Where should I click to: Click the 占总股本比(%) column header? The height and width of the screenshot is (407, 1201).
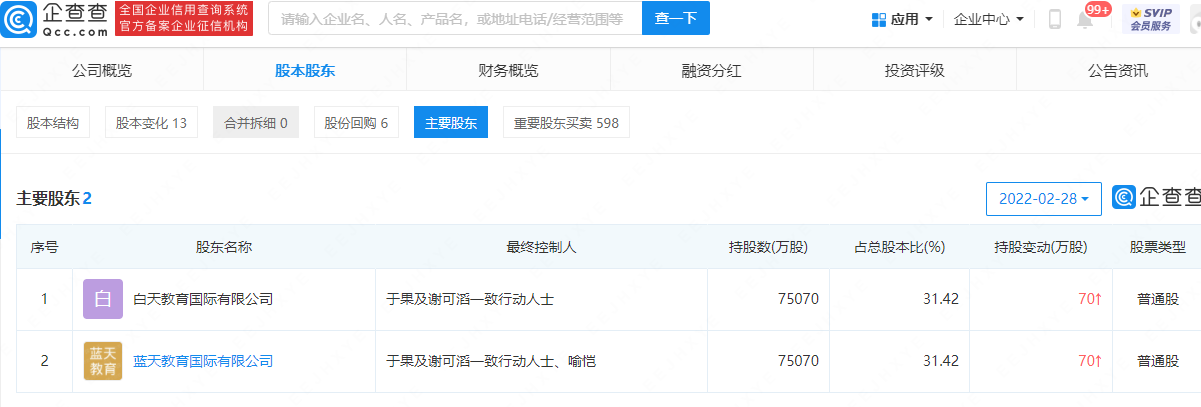(x=899, y=246)
